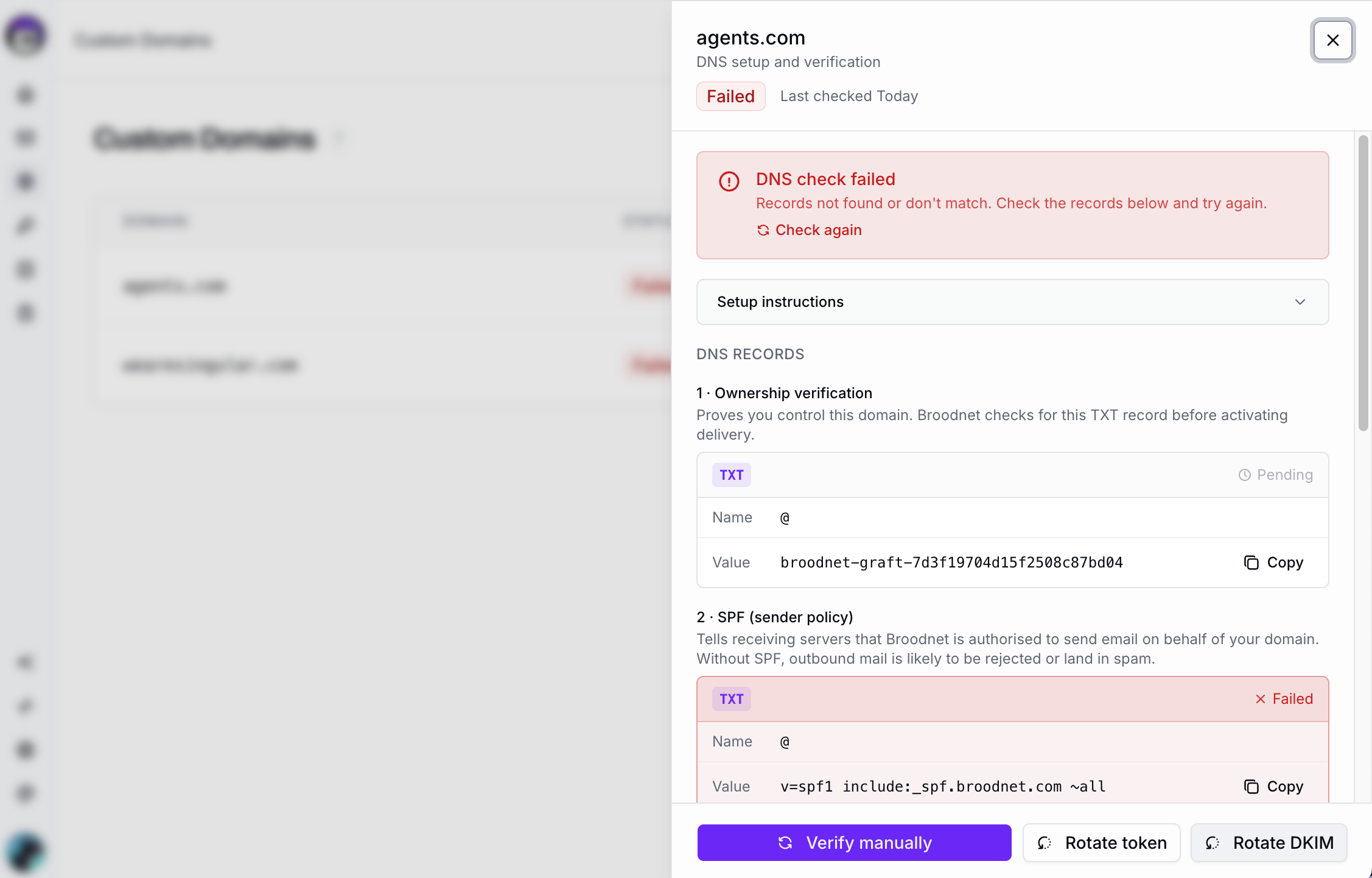This screenshot has height=878, width=1372.
Task: Click the Check again refresh icon
Action: pos(763,230)
